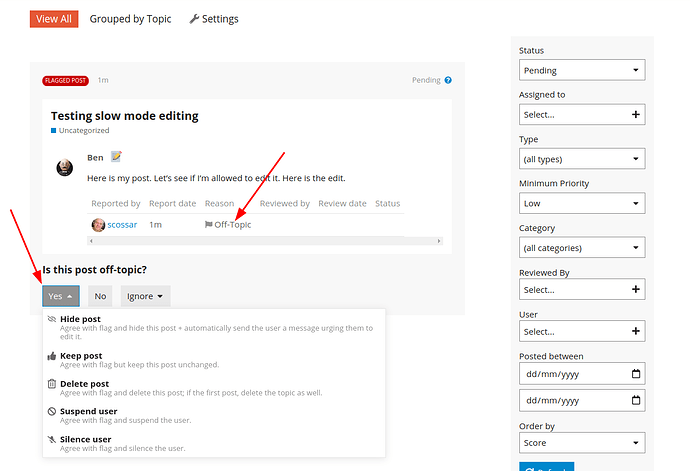
Task: Open the calendar picker for first date
Action: (x=636, y=374)
